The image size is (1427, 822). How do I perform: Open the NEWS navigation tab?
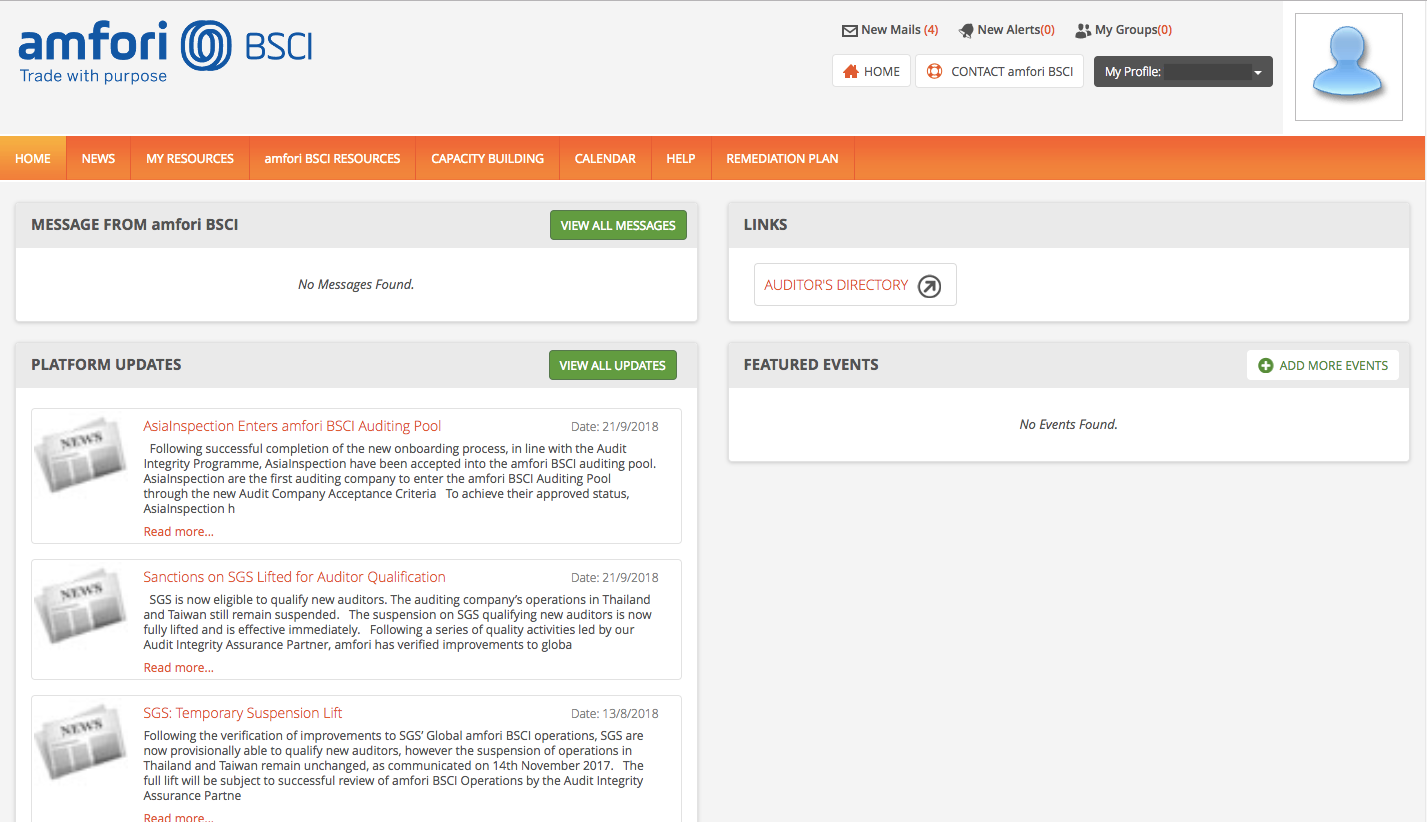[98, 158]
